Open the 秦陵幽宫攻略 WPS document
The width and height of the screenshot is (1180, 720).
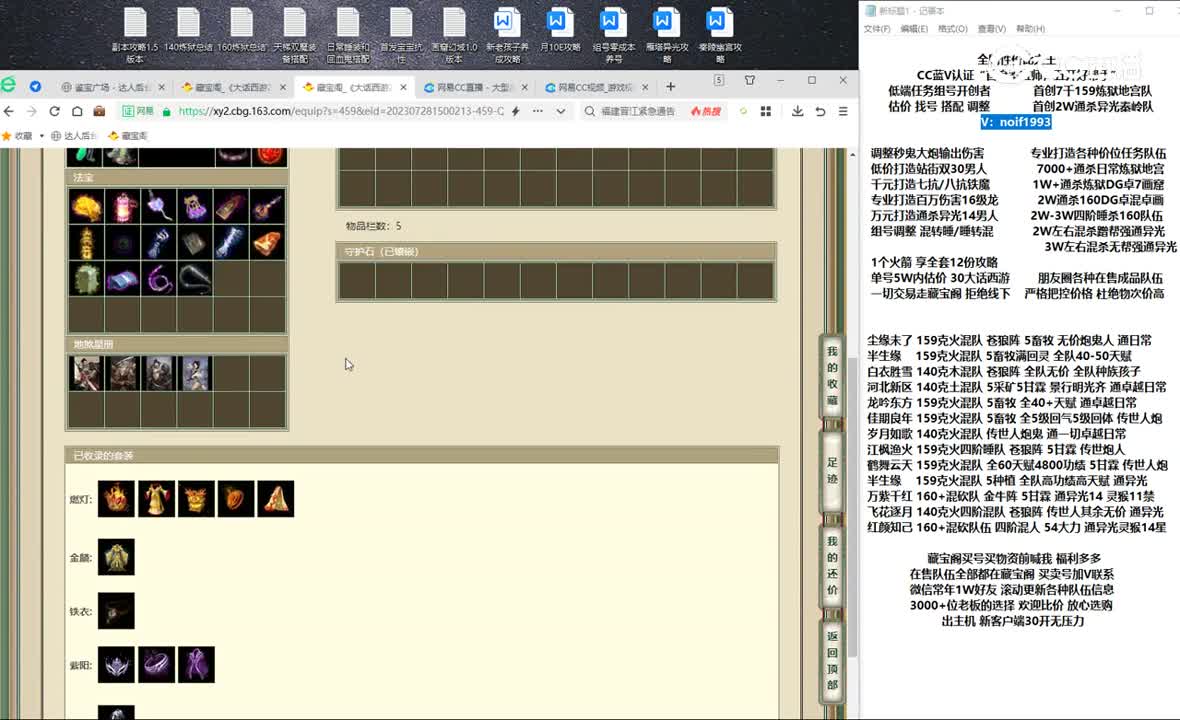[x=720, y=35]
